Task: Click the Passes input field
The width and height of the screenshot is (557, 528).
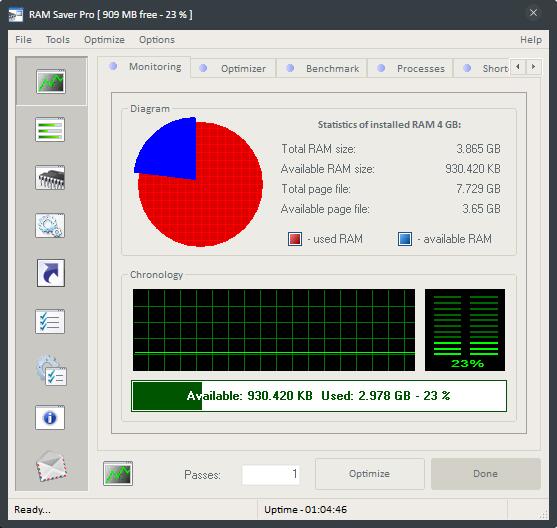Action: point(271,474)
